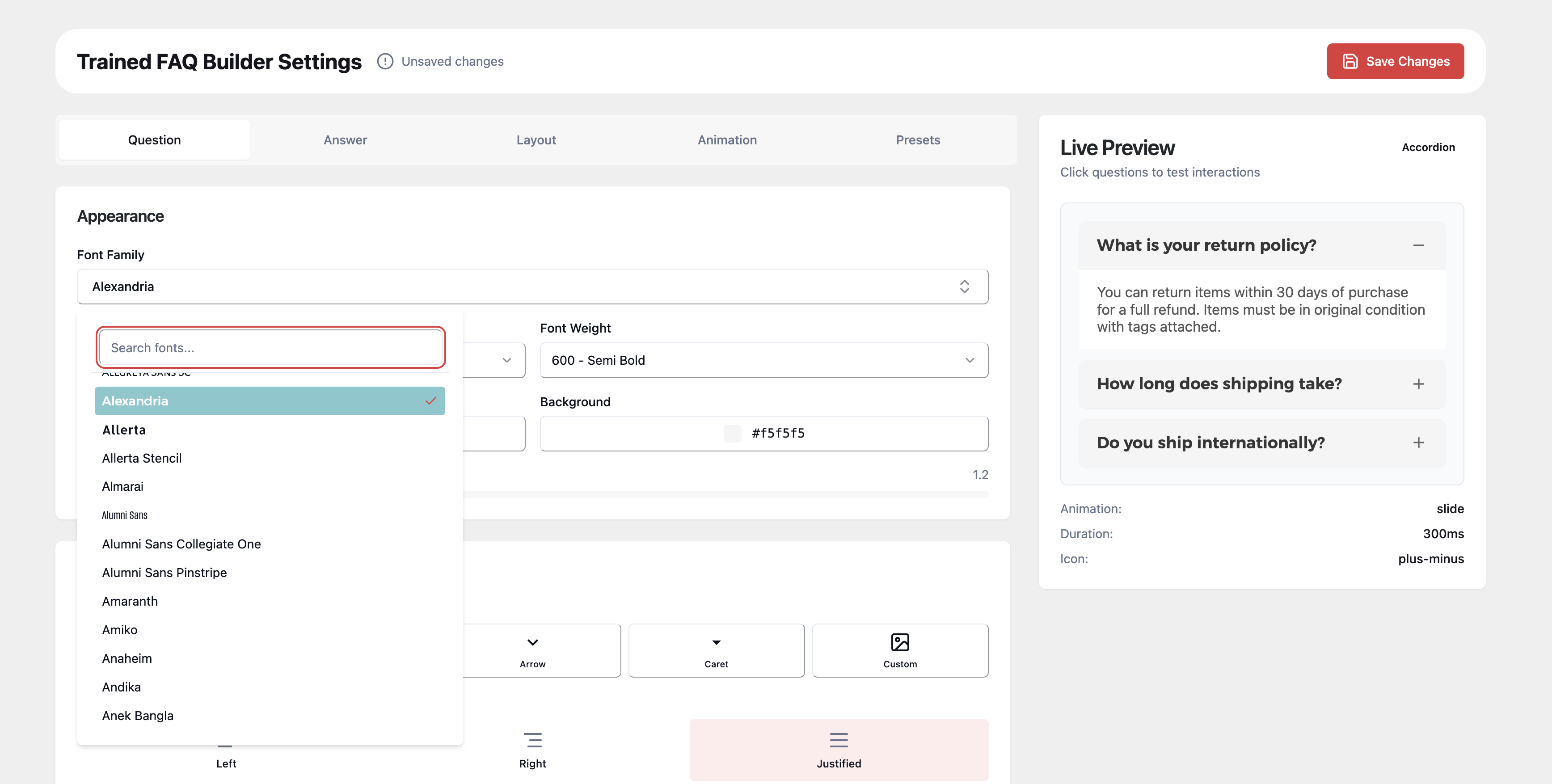Pick Allerta Stencil from font list
The image size is (1552, 784).
pyautogui.click(x=142, y=458)
